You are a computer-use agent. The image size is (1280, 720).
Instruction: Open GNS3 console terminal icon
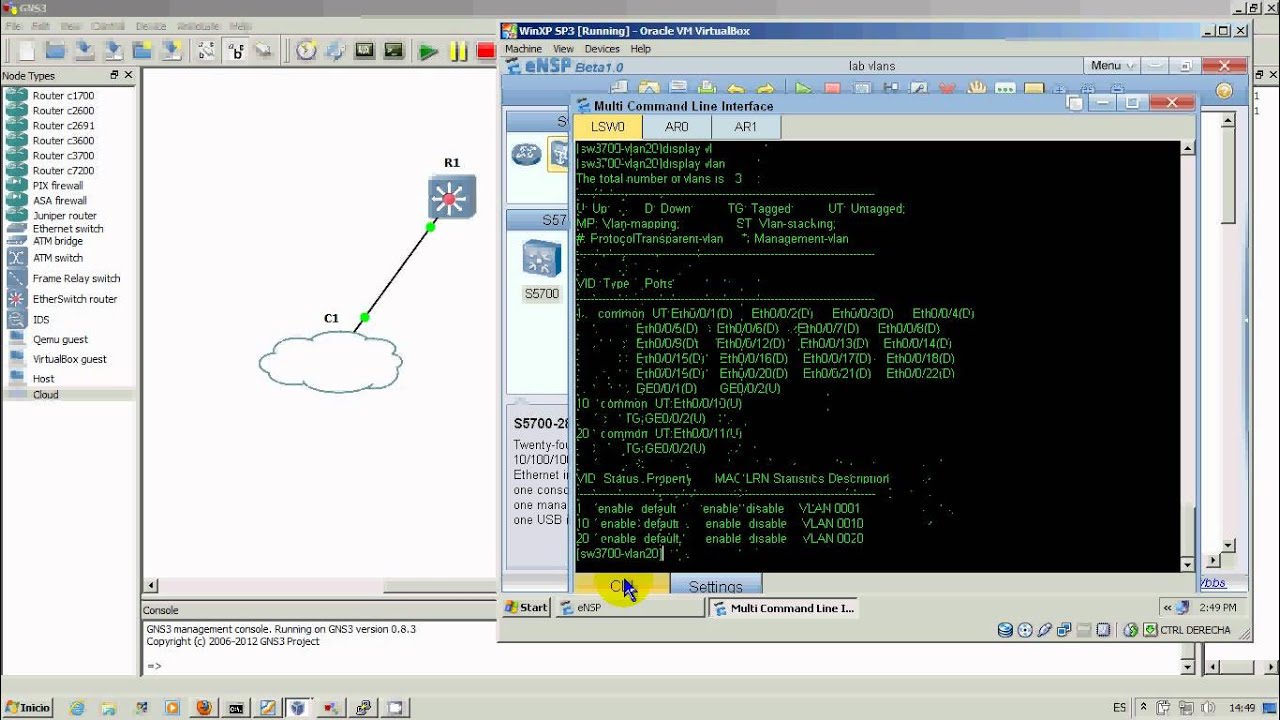click(x=394, y=50)
